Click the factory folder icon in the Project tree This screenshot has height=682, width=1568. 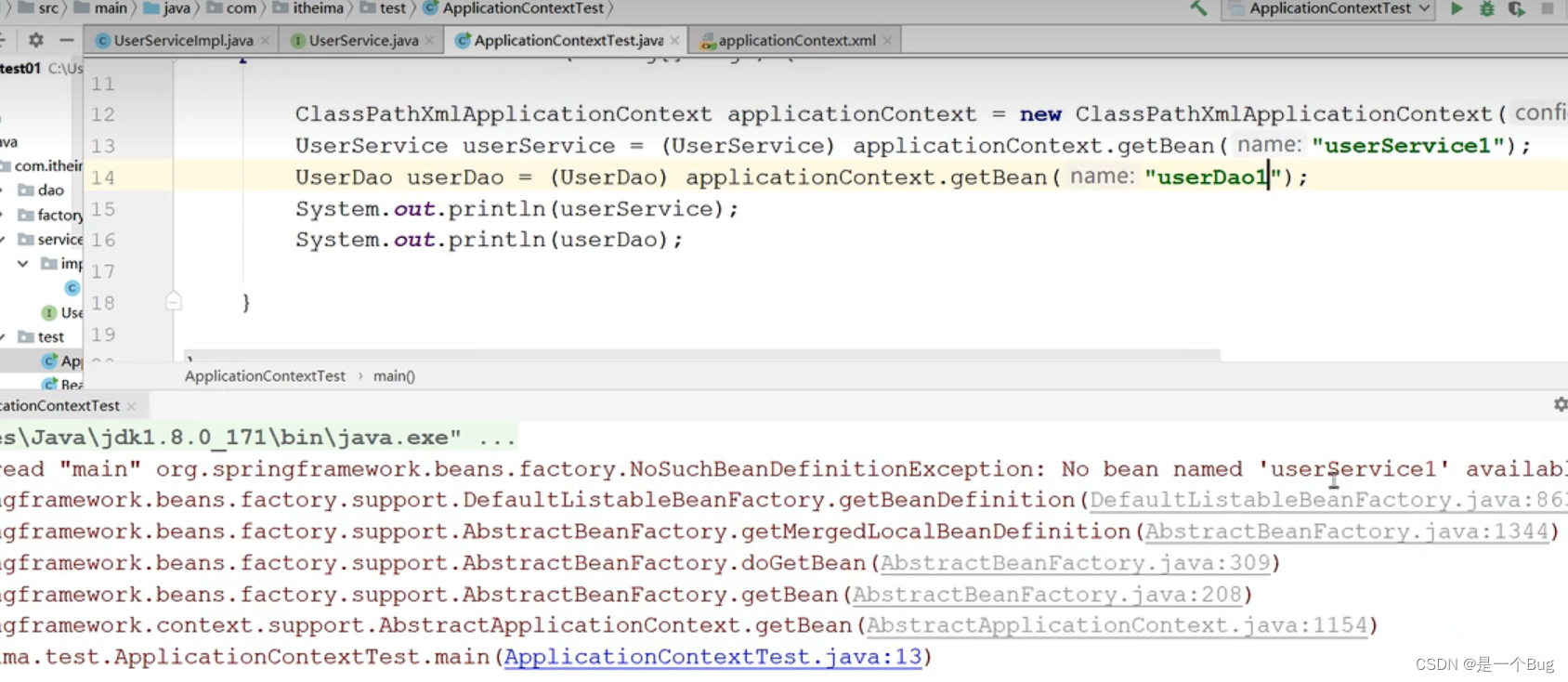click(x=26, y=215)
